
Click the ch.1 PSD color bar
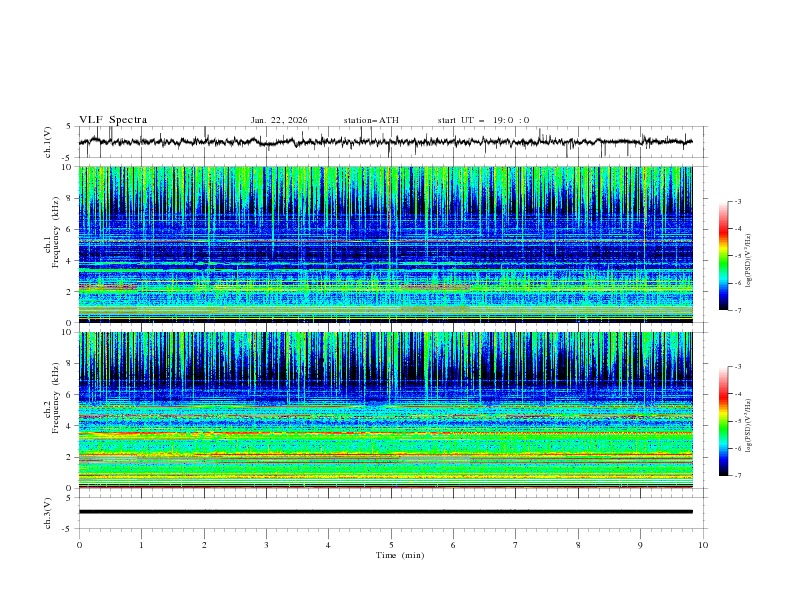(724, 256)
